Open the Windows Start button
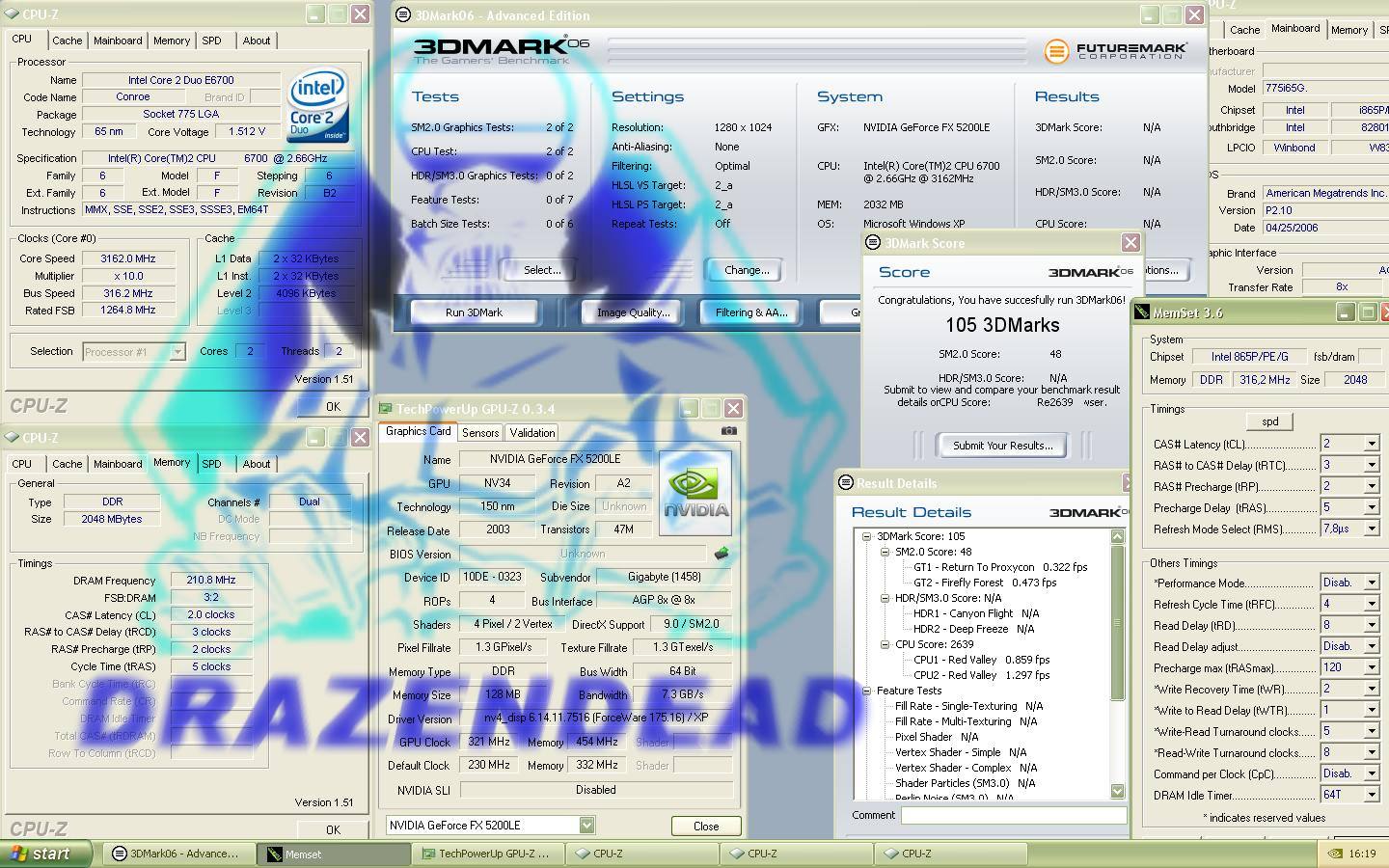 coord(46,854)
